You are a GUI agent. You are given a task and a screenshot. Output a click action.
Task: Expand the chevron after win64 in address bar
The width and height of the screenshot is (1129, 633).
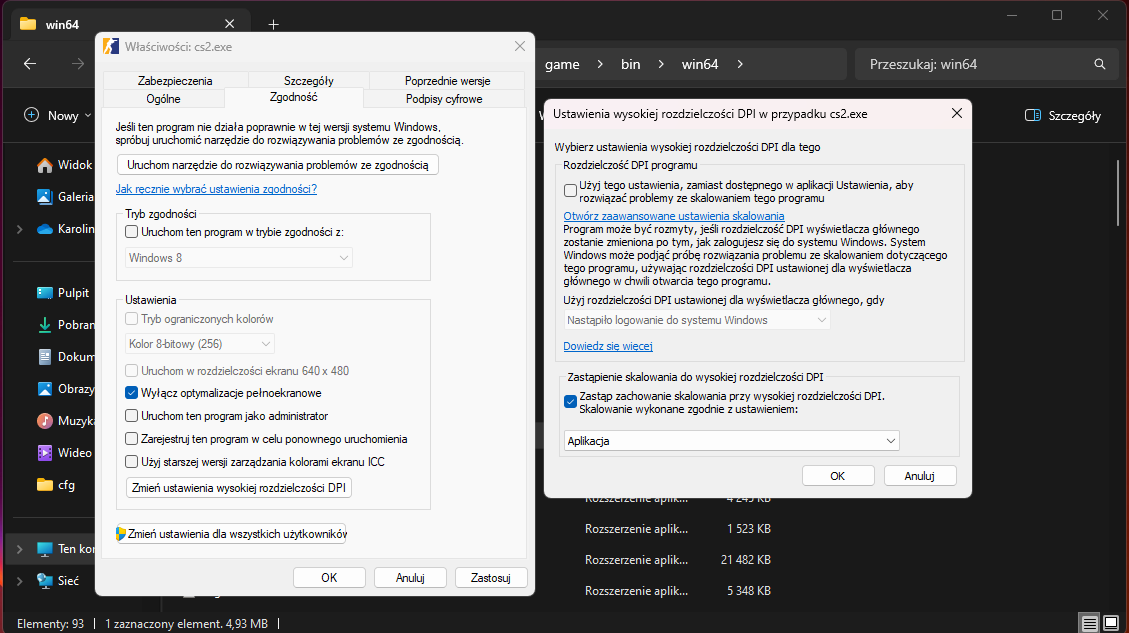click(739, 64)
